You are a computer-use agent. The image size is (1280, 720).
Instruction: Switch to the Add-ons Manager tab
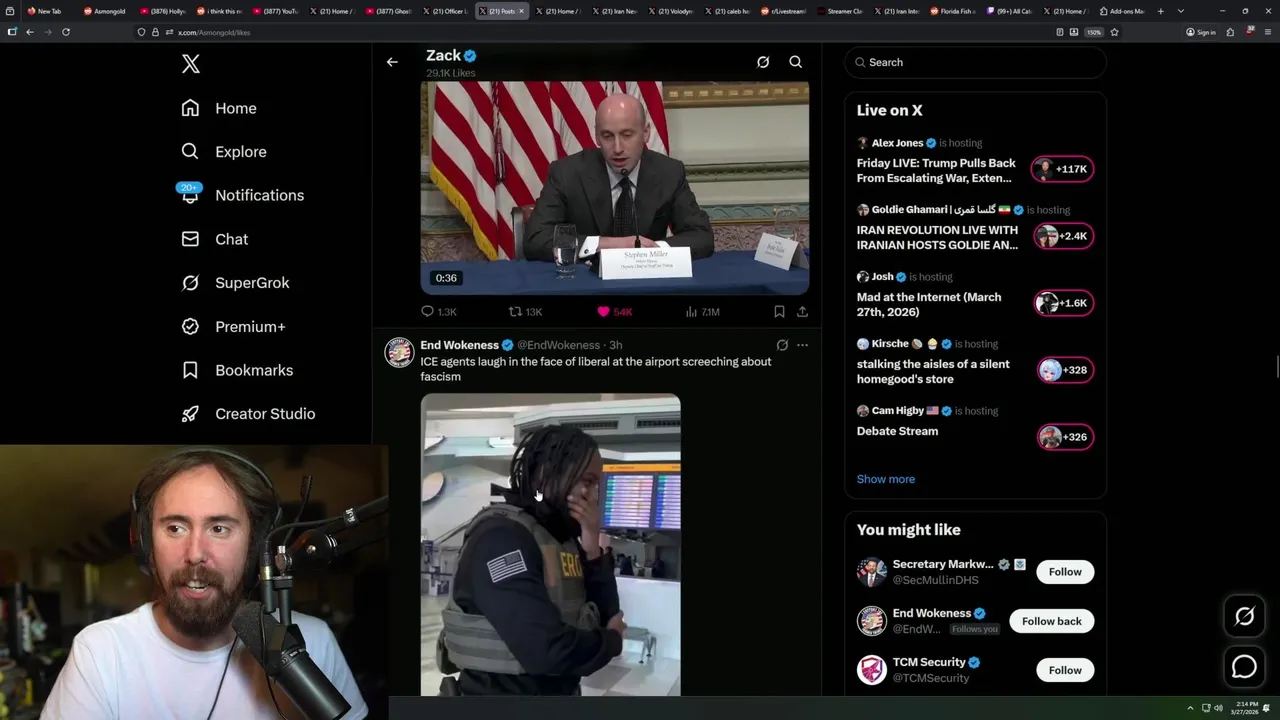pyautogui.click(x=1123, y=11)
